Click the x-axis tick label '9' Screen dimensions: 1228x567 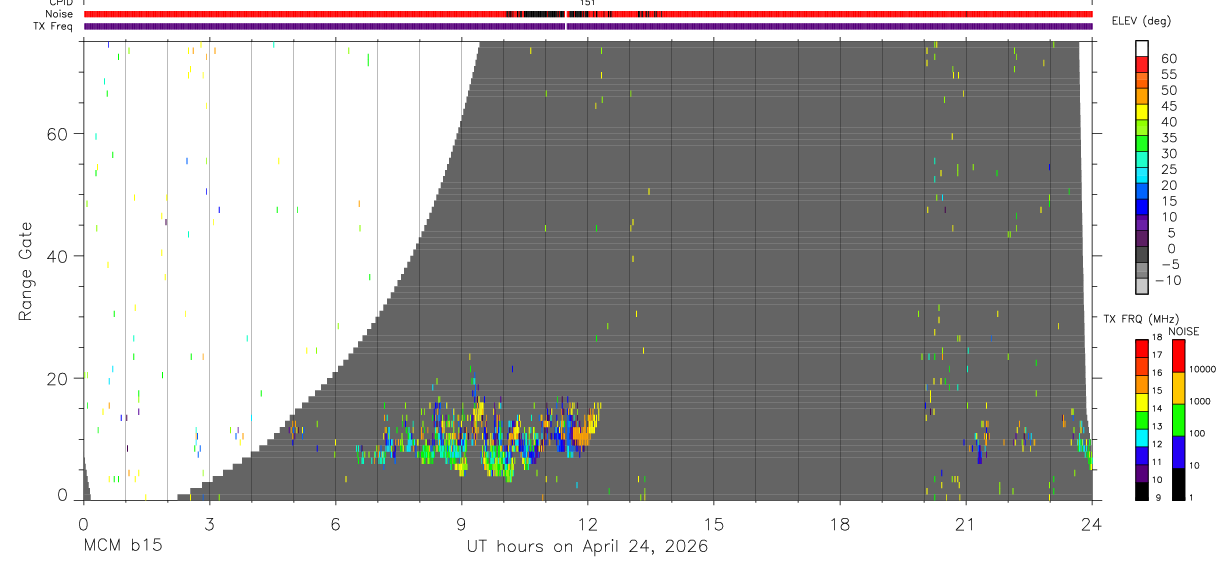[x=461, y=523]
